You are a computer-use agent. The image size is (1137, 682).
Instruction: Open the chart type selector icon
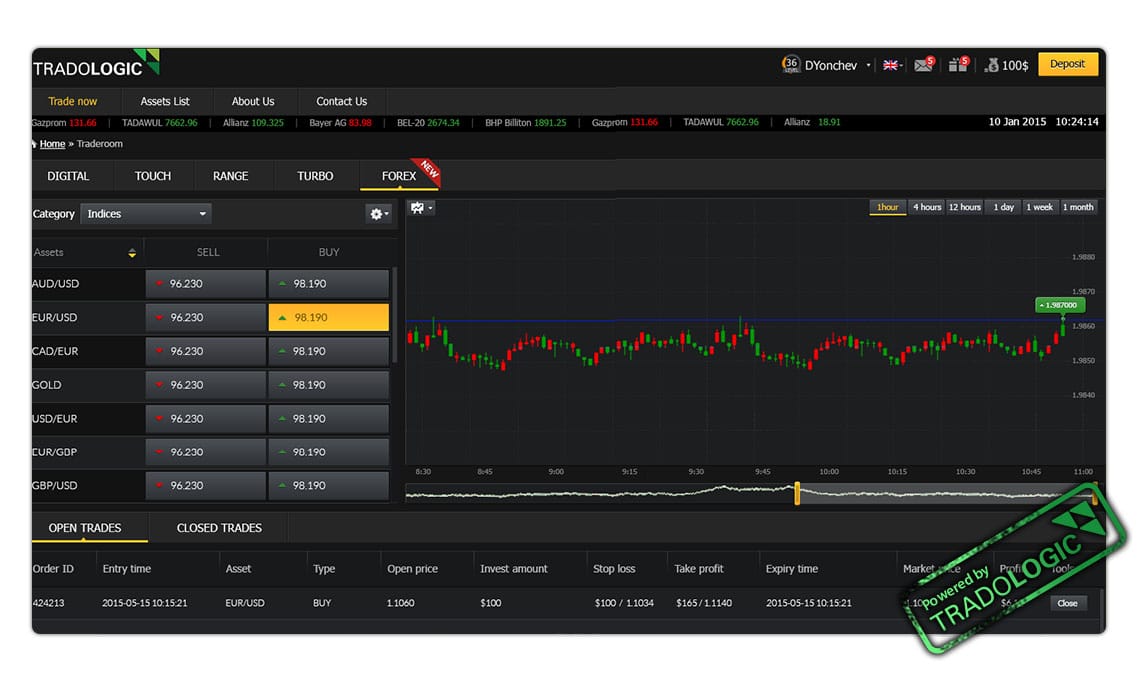(421, 208)
